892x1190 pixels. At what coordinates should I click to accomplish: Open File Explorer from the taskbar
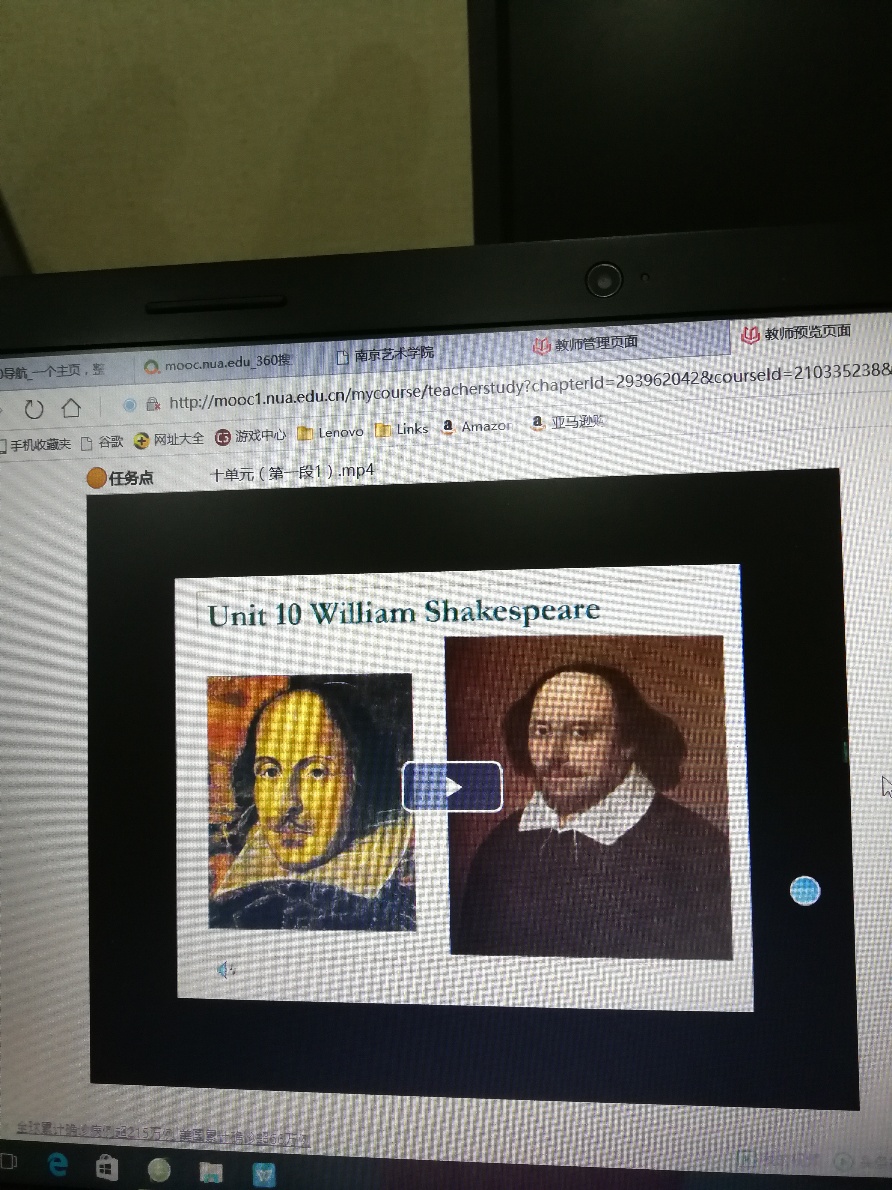click(211, 1172)
